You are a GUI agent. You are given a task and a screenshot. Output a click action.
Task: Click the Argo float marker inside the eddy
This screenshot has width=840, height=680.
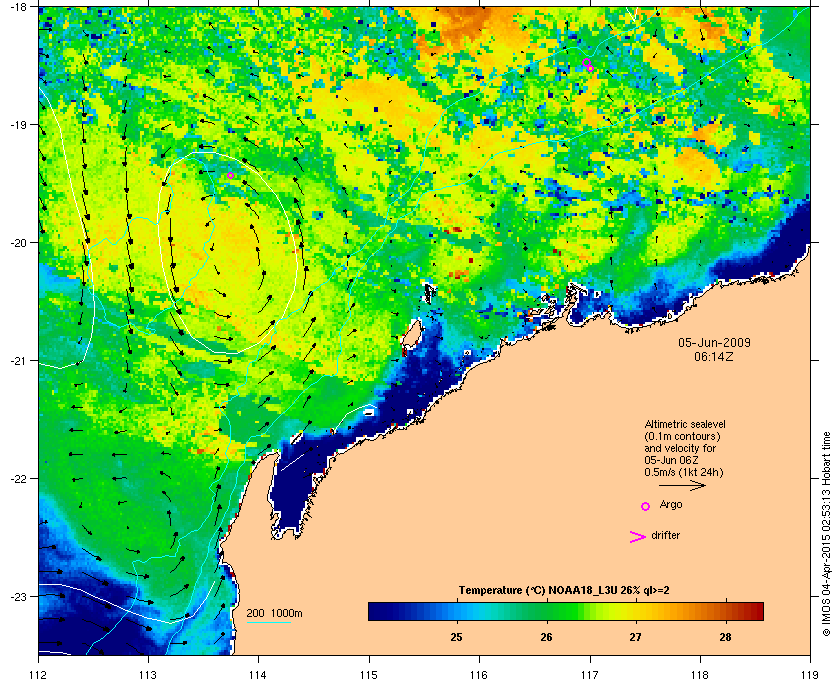[x=230, y=175]
